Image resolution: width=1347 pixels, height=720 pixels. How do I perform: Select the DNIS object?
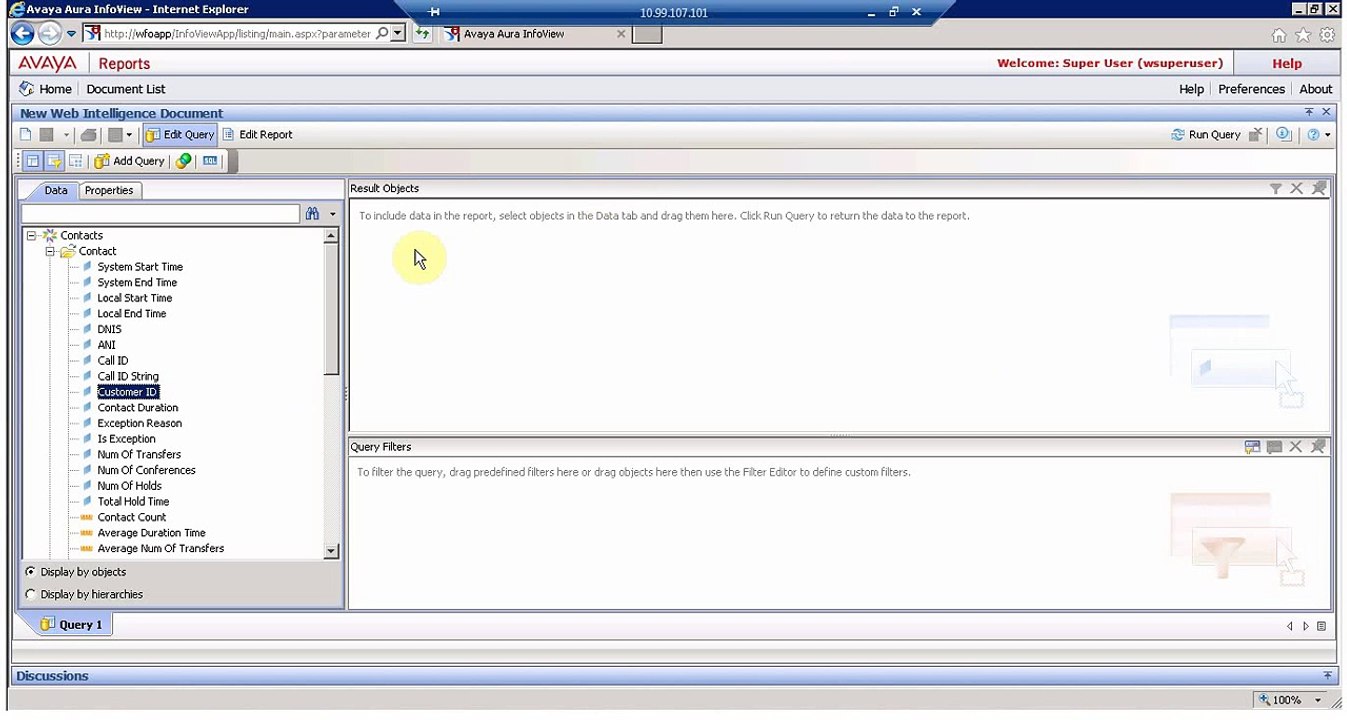109,329
